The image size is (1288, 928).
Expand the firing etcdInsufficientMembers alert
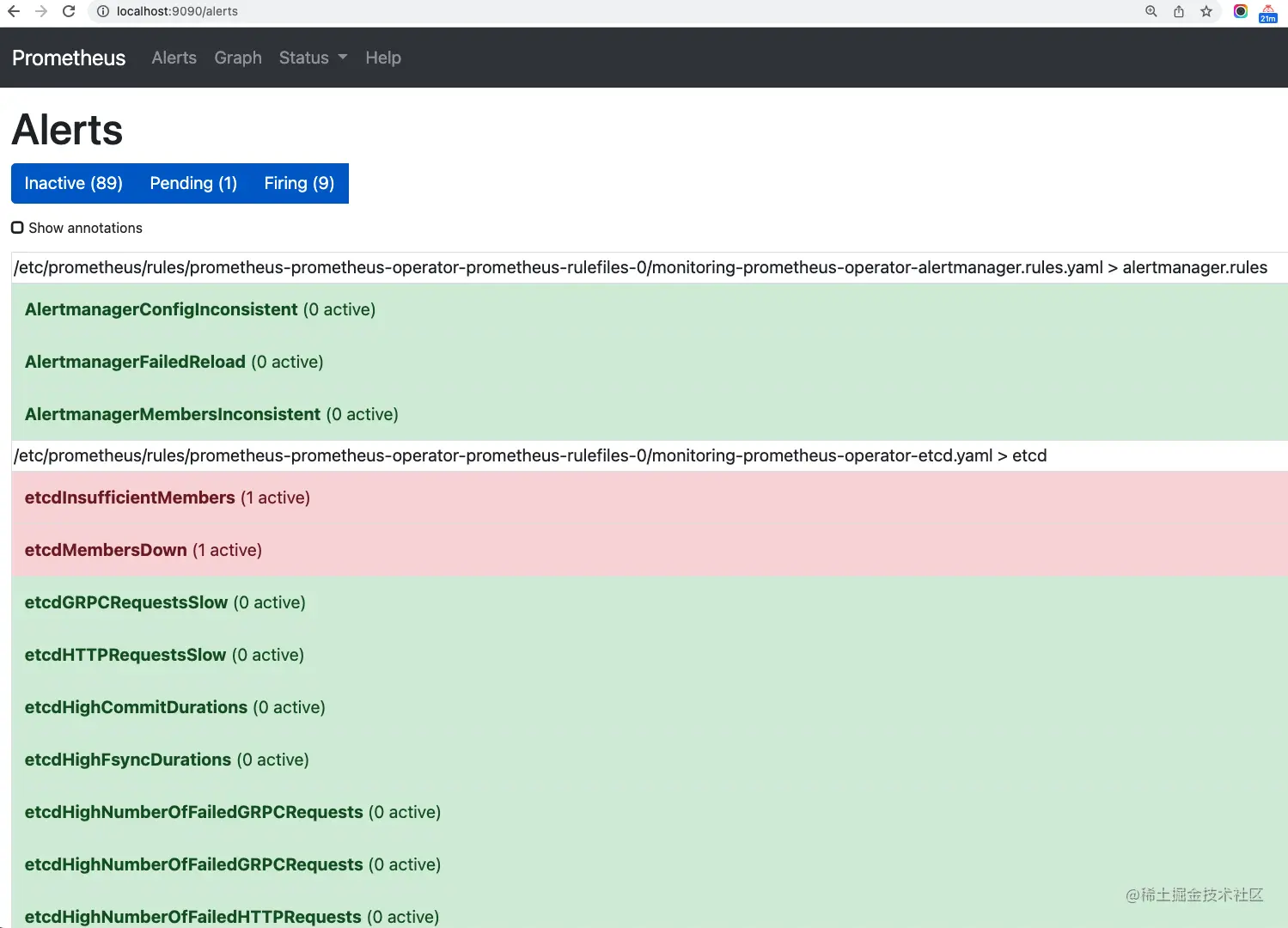[x=650, y=498]
